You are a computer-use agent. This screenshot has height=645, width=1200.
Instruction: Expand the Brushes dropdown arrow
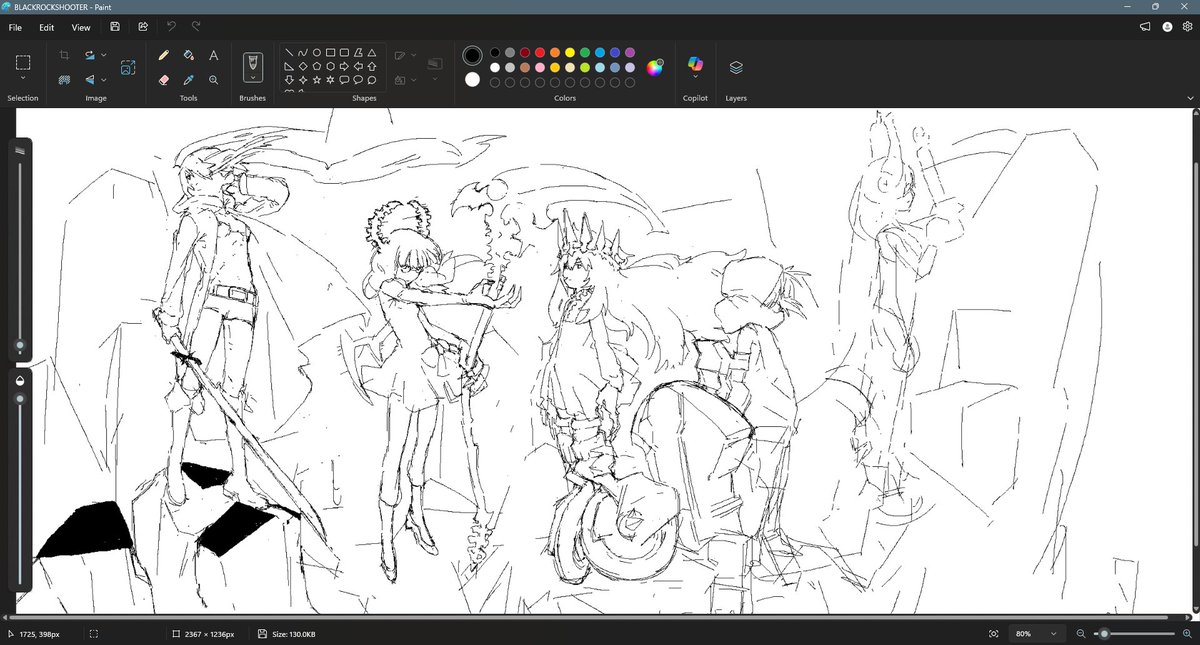(x=253, y=77)
